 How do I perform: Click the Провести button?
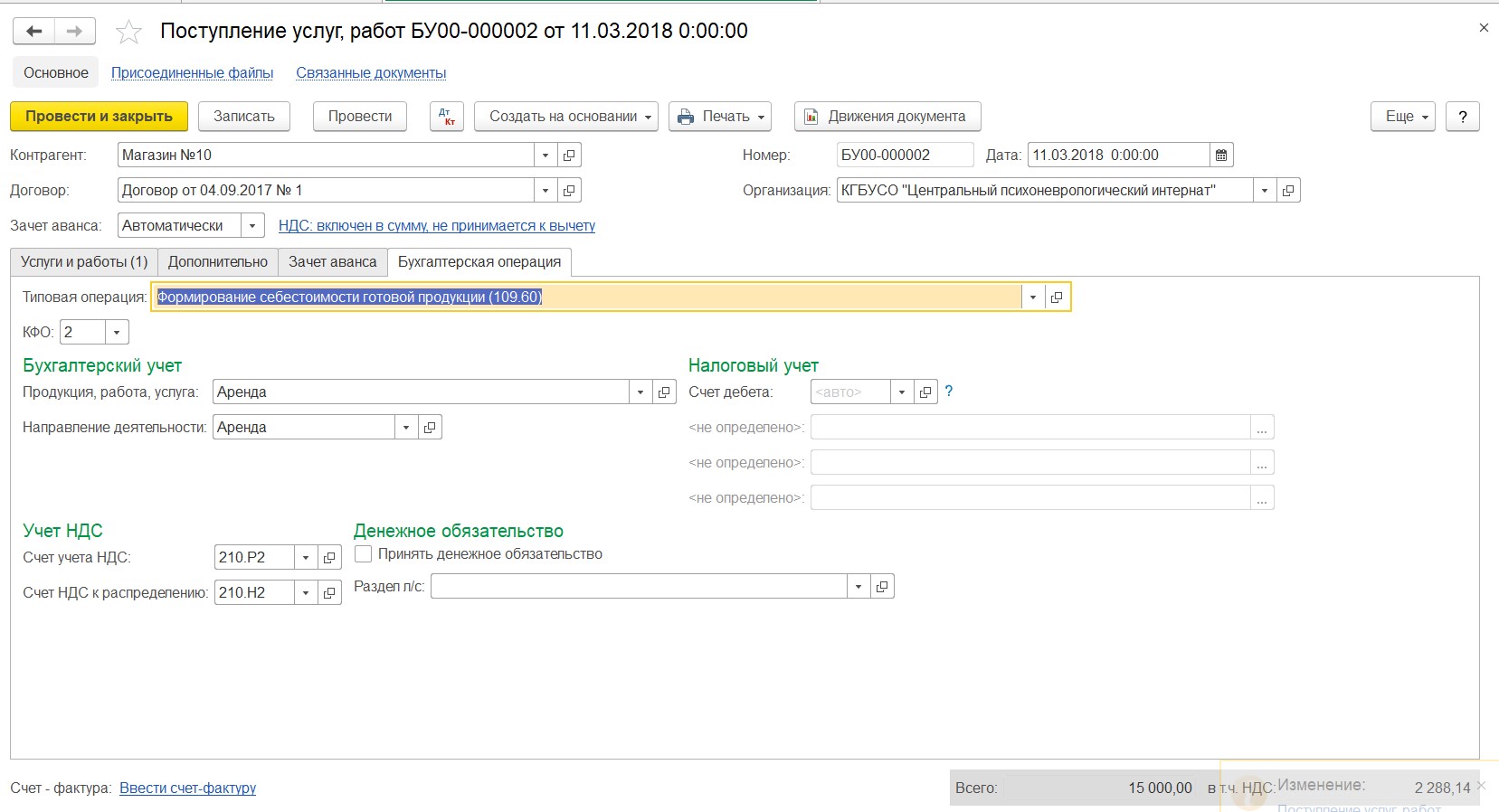pyautogui.click(x=360, y=117)
